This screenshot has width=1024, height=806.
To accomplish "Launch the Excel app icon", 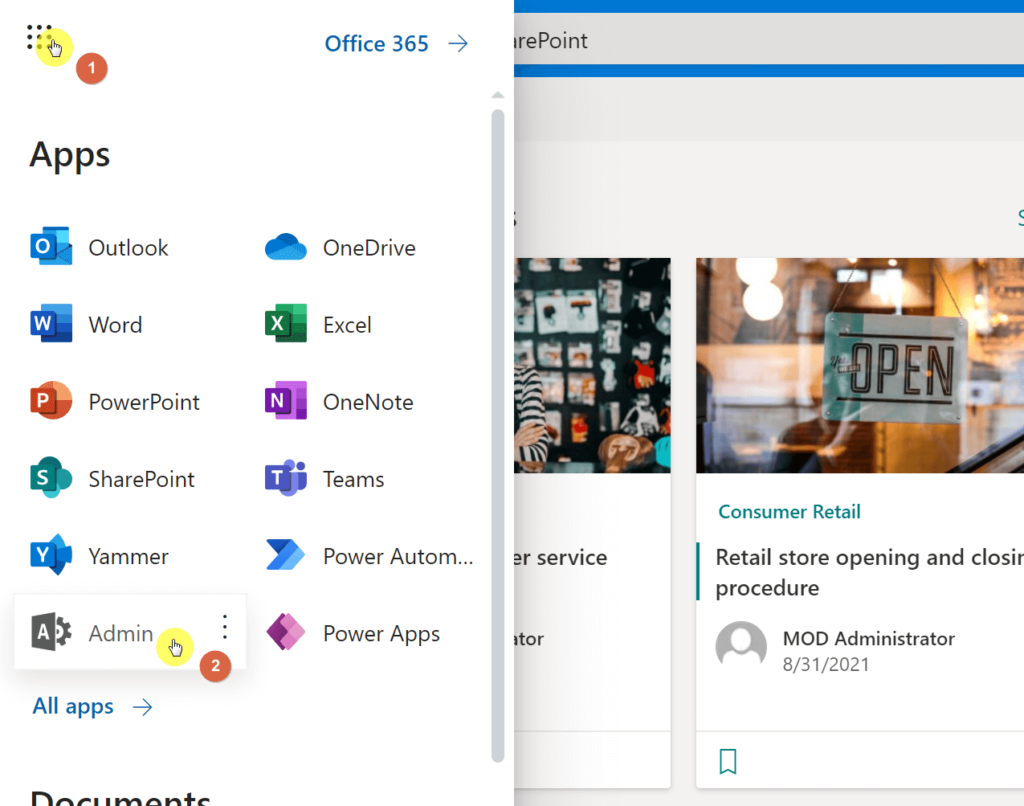I will (x=285, y=323).
